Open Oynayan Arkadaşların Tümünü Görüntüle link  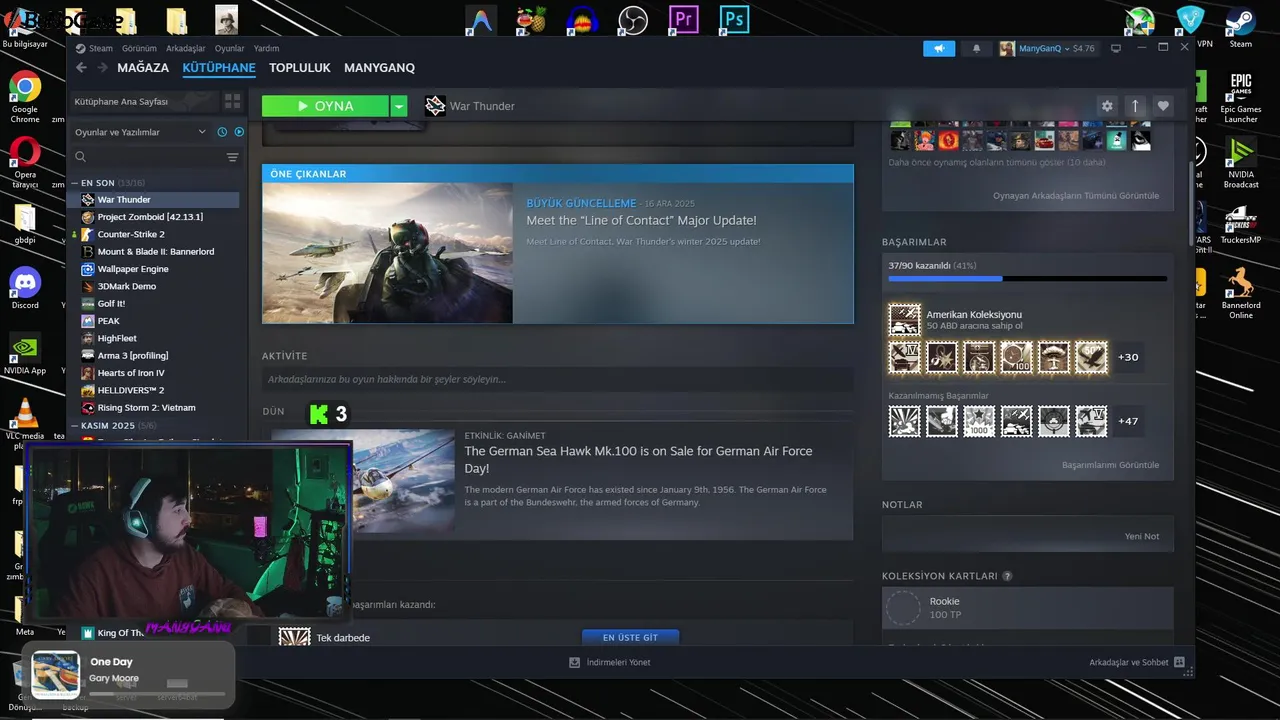tap(1076, 196)
